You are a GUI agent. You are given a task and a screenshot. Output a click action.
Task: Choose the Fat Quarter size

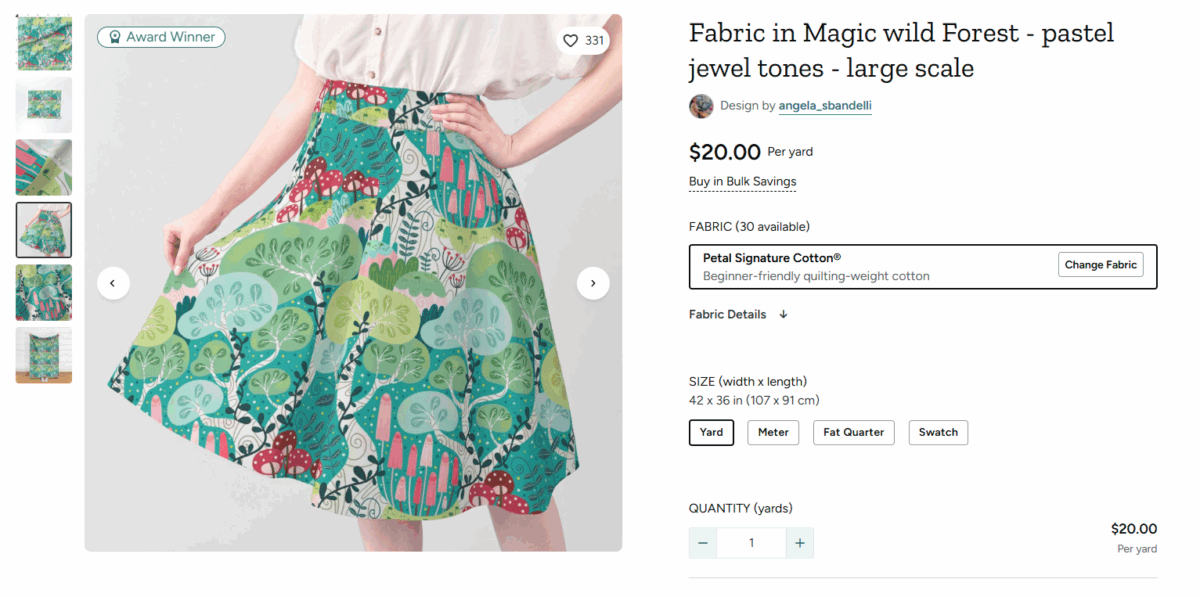click(853, 432)
